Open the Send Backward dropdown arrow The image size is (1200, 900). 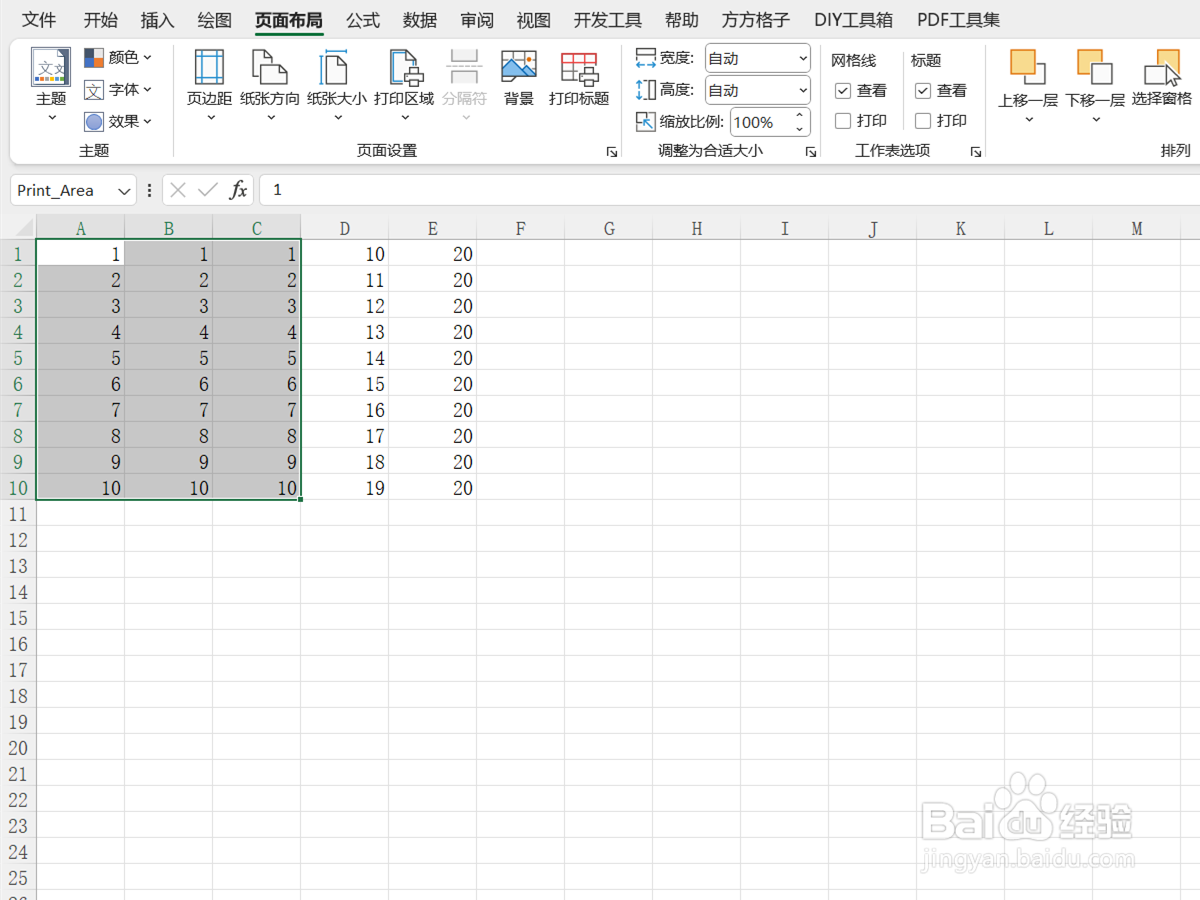coord(1096,120)
